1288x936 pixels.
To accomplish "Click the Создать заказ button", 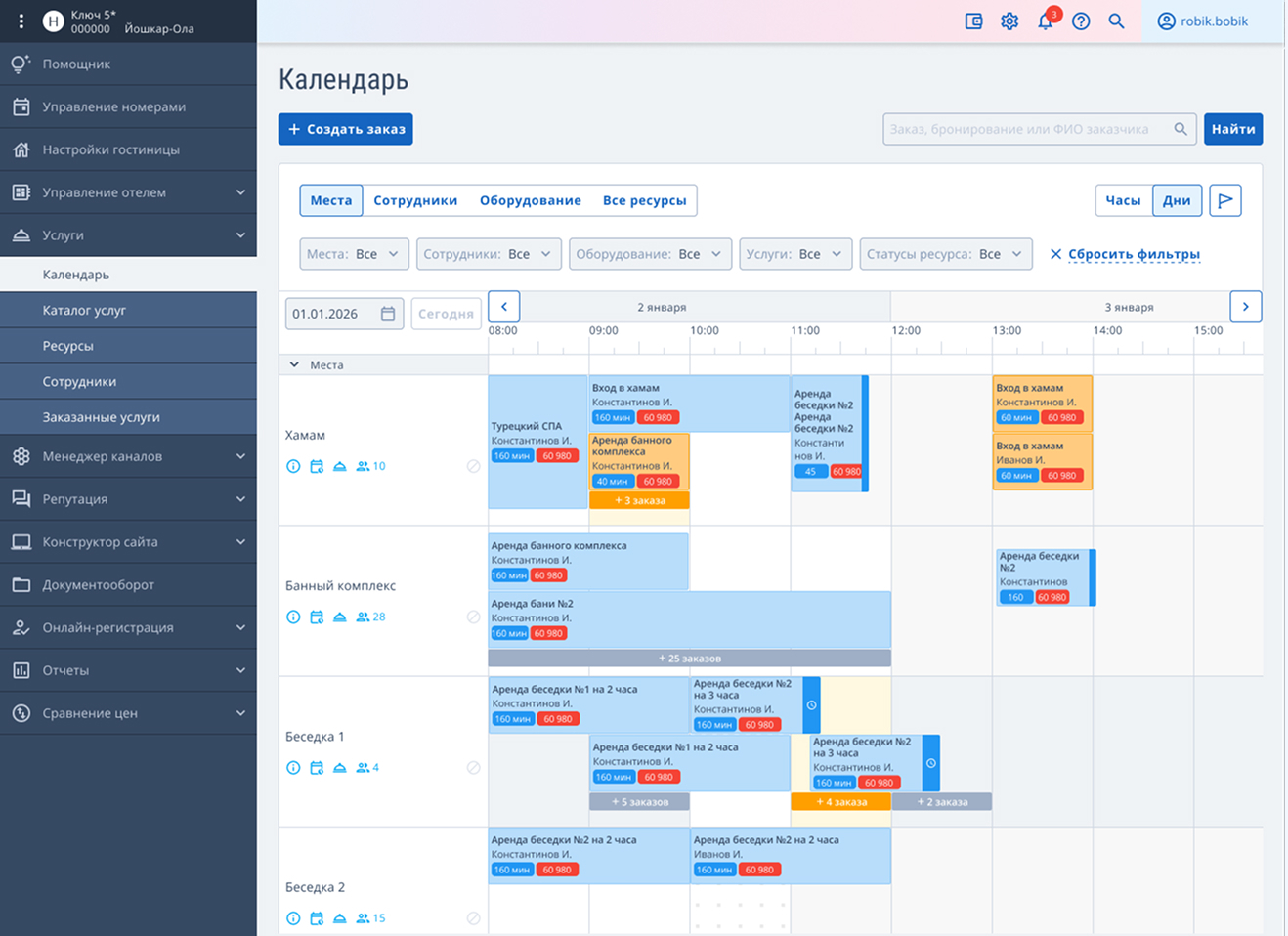I will (x=345, y=129).
